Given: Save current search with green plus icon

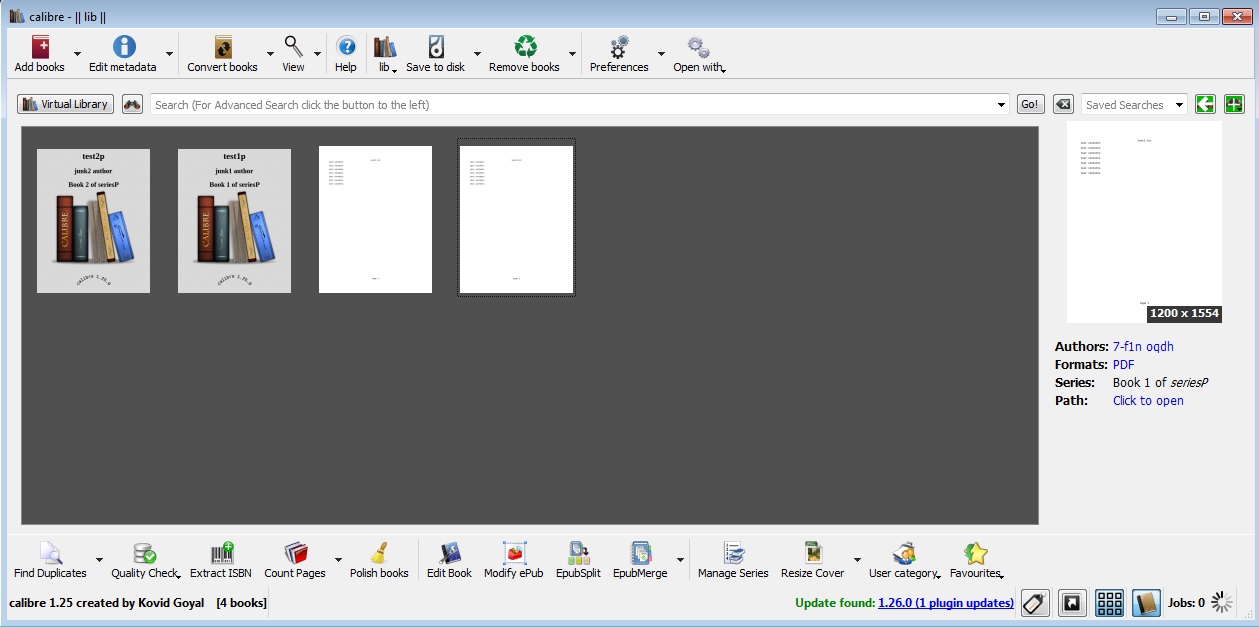Looking at the screenshot, I should point(1234,104).
